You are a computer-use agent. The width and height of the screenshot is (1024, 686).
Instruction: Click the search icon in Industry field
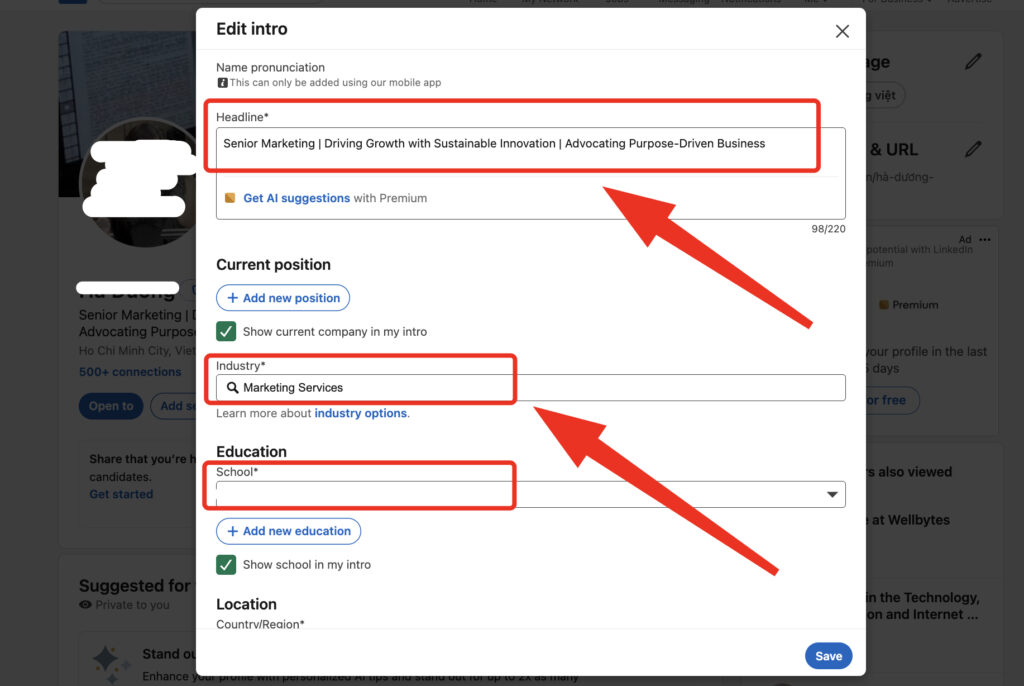click(232, 387)
